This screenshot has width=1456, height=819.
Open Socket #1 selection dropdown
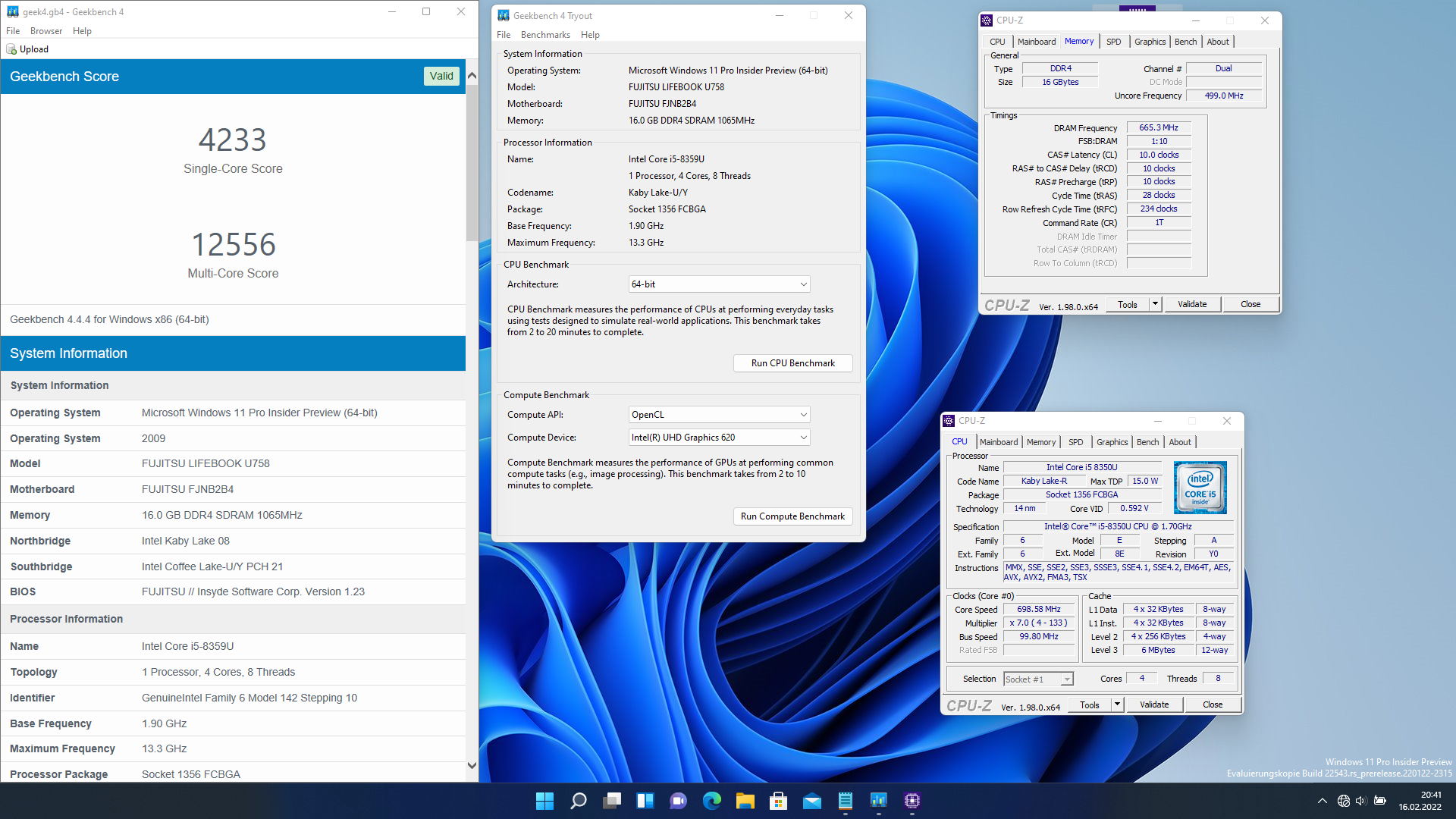coord(1038,679)
